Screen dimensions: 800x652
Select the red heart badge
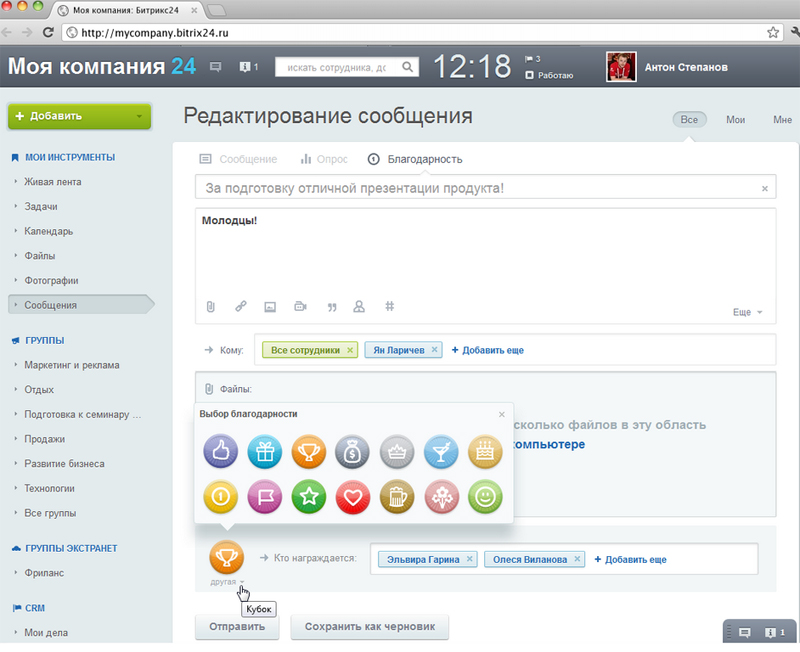353,497
